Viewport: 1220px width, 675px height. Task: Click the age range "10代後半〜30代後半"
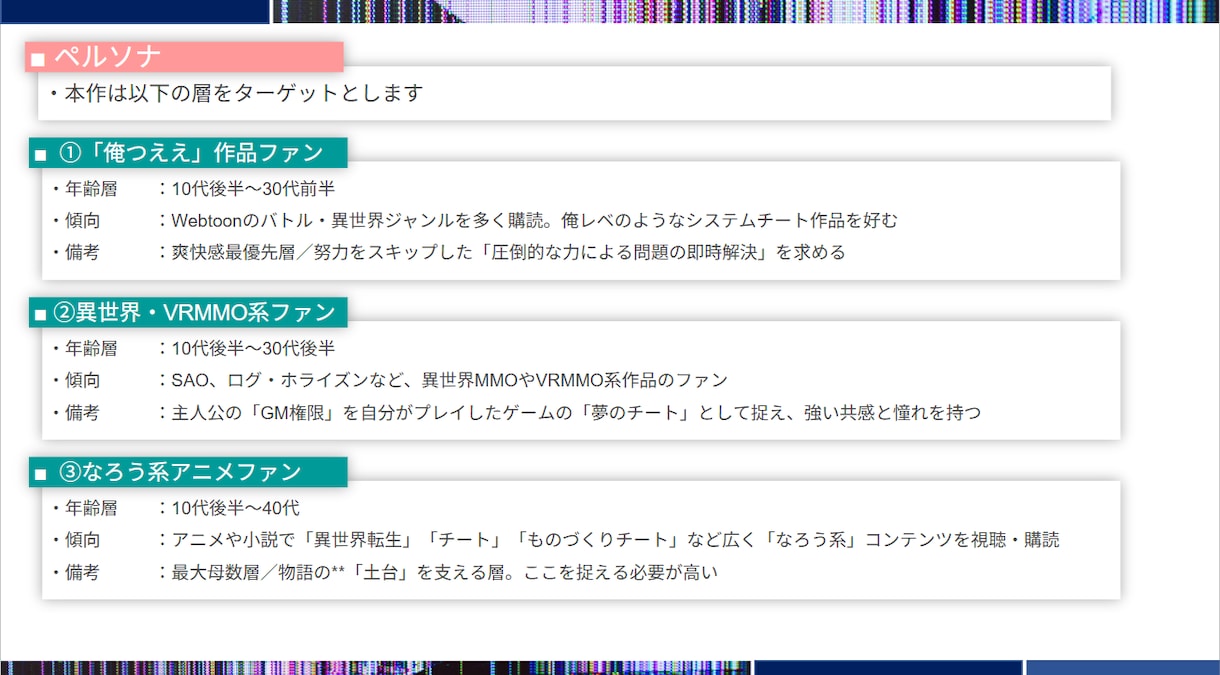click(x=253, y=348)
